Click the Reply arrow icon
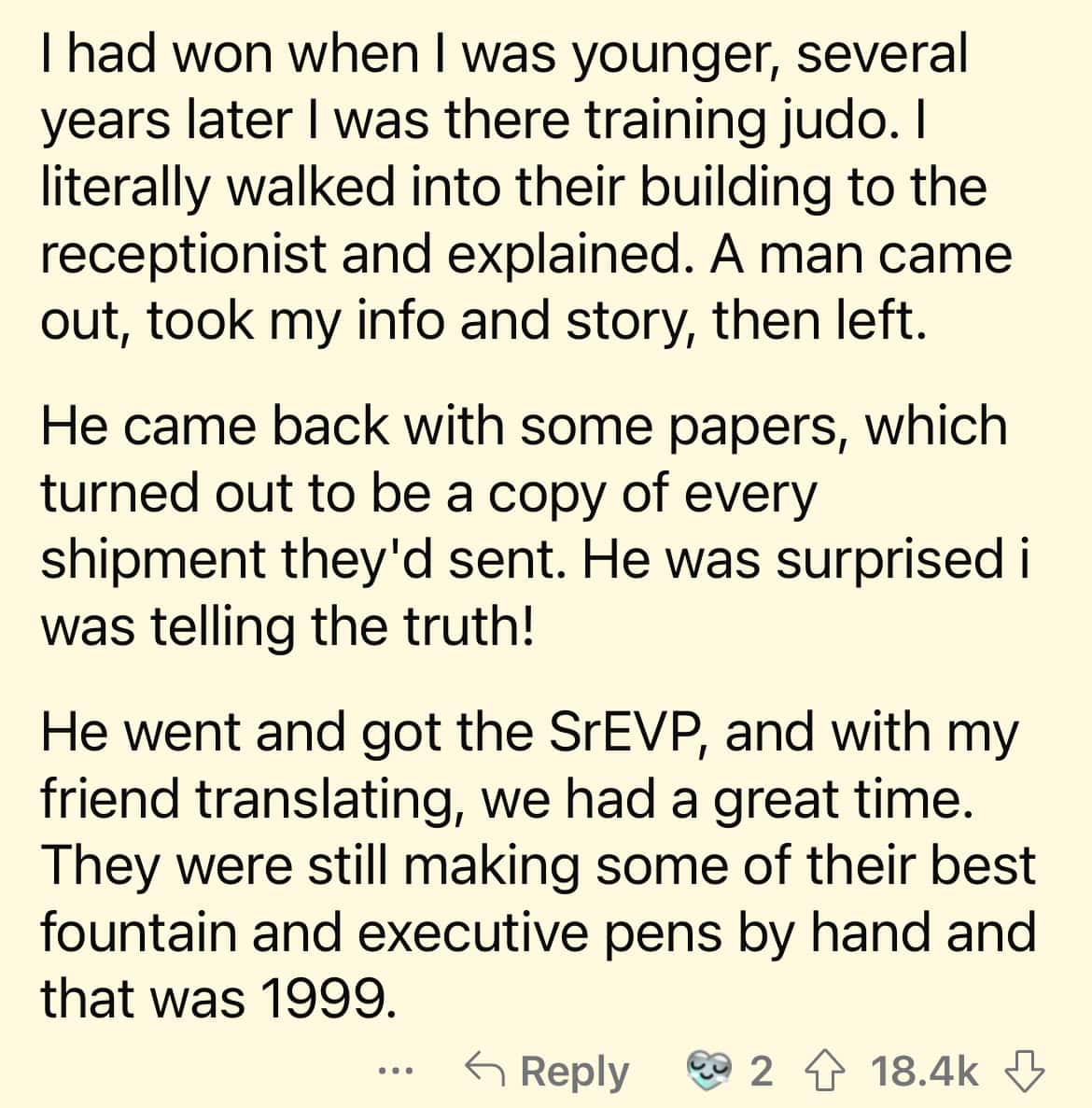Viewport: 1092px width, 1108px height. tap(485, 1070)
